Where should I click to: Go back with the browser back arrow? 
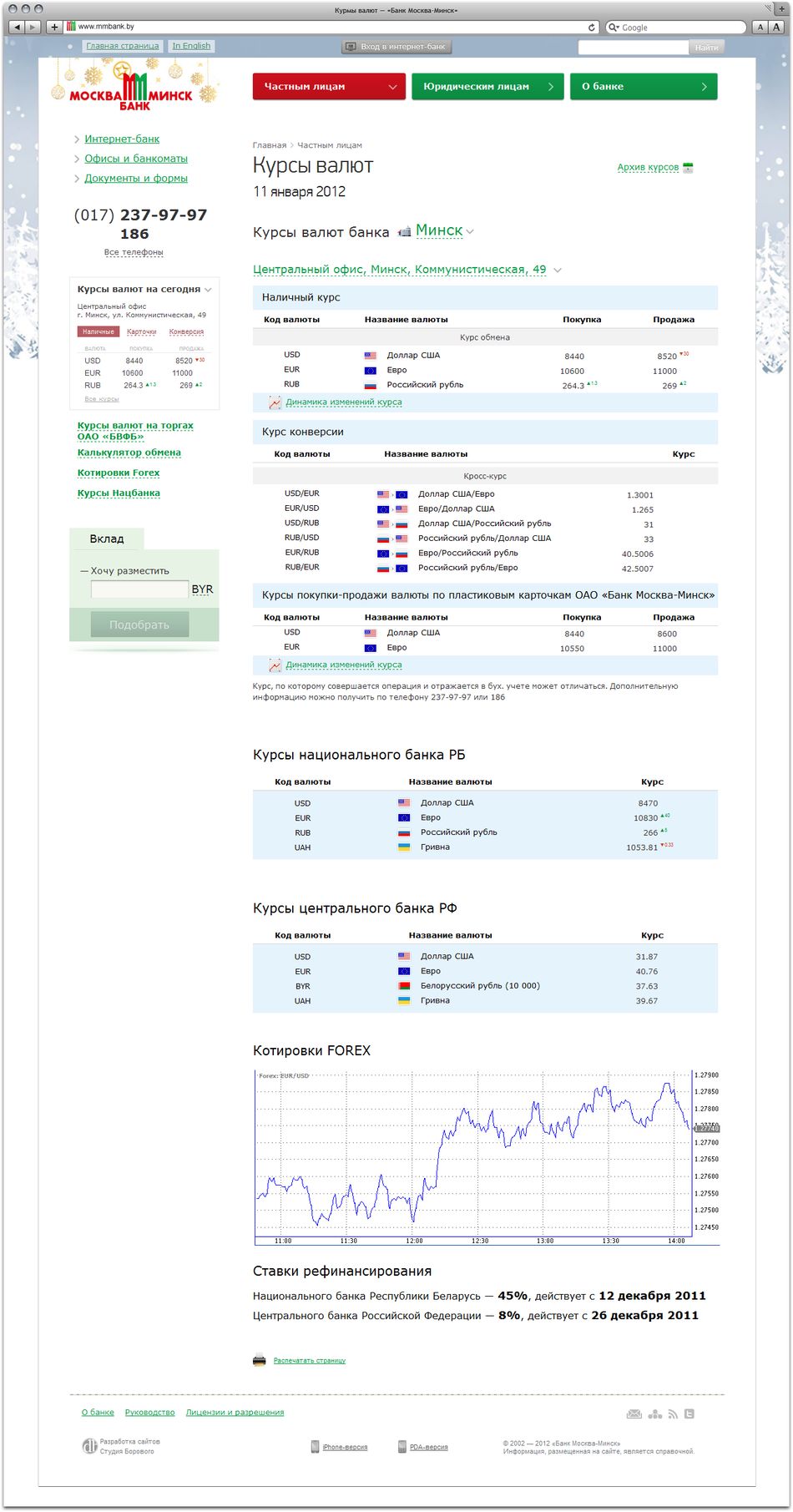pos(18,27)
